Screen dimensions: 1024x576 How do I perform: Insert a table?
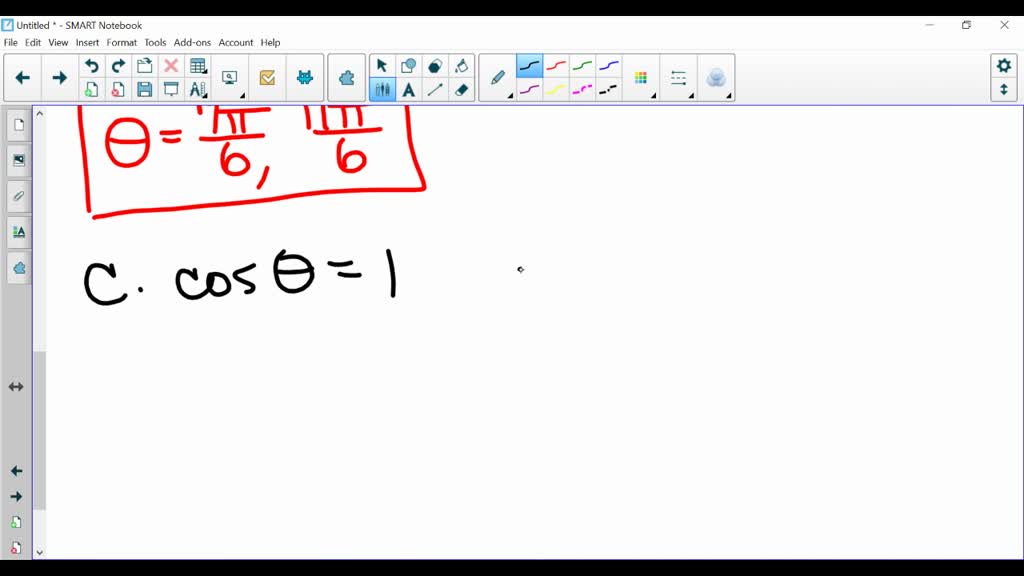[x=197, y=64]
